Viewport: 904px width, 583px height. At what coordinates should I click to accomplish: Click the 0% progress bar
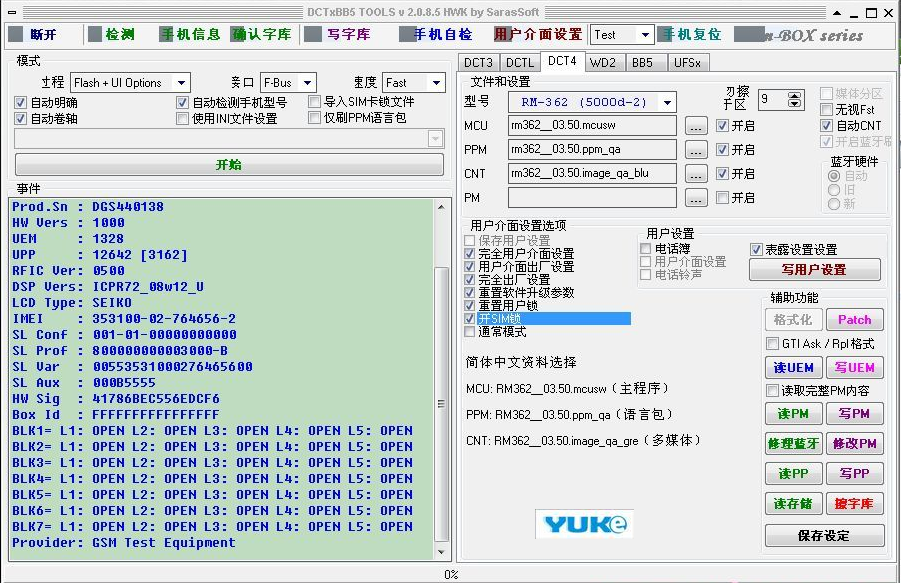[451, 574]
